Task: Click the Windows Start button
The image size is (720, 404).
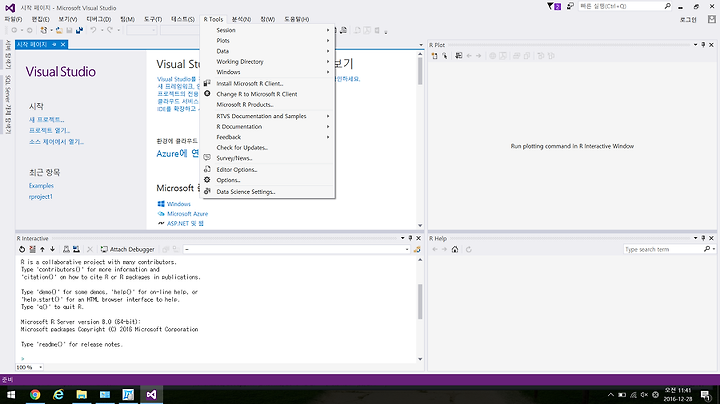Action: pos(11,394)
